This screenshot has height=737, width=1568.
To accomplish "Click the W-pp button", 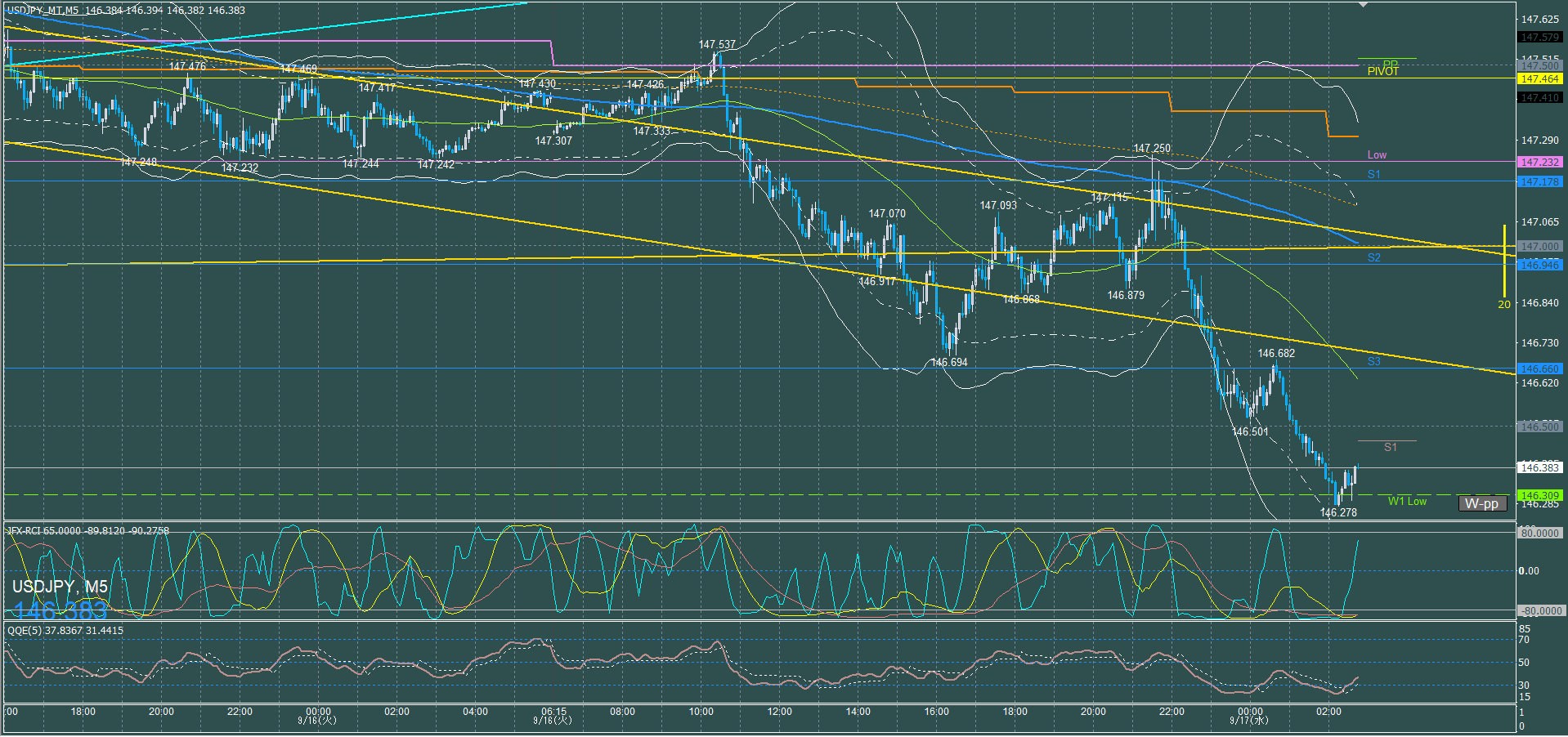I will tap(1481, 503).
